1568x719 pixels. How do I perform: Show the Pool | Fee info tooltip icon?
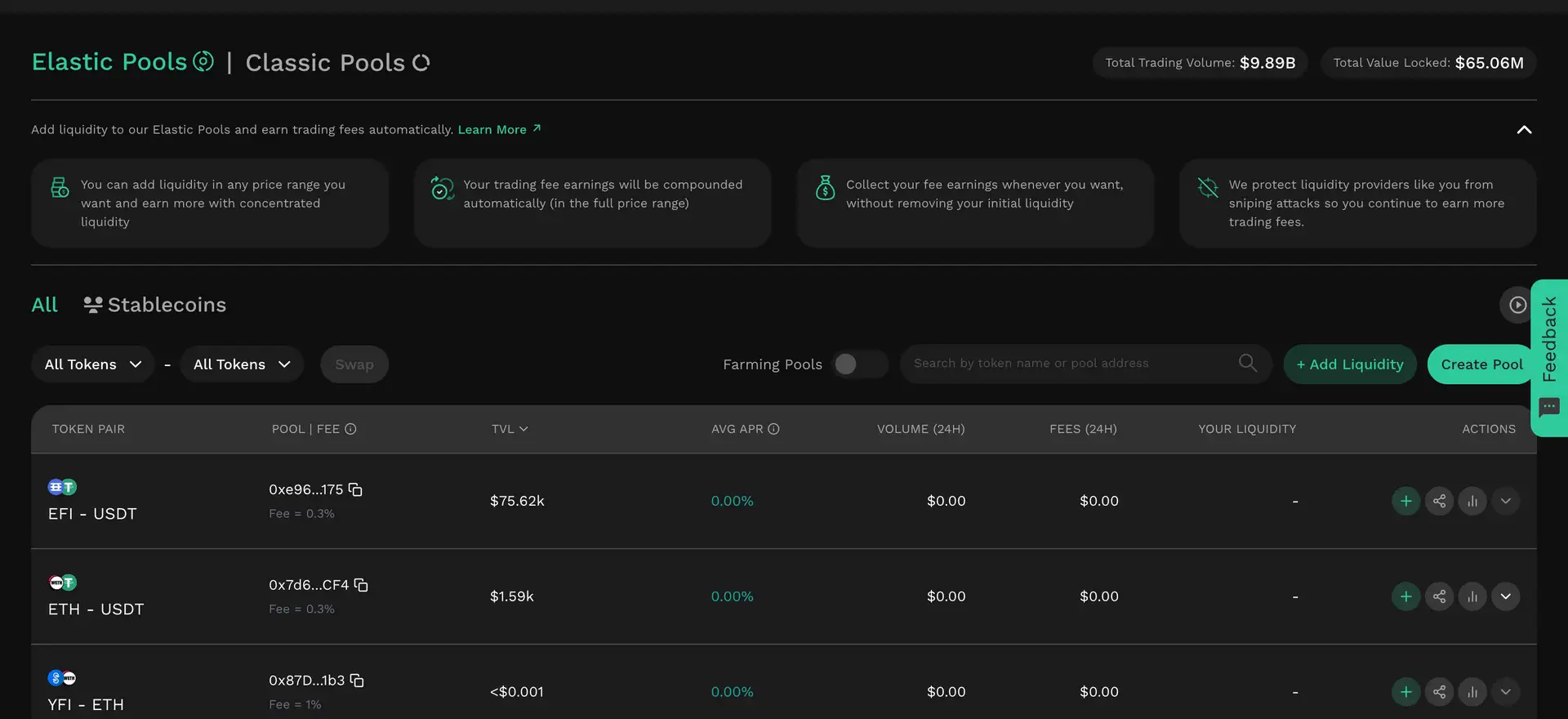[x=350, y=429]
